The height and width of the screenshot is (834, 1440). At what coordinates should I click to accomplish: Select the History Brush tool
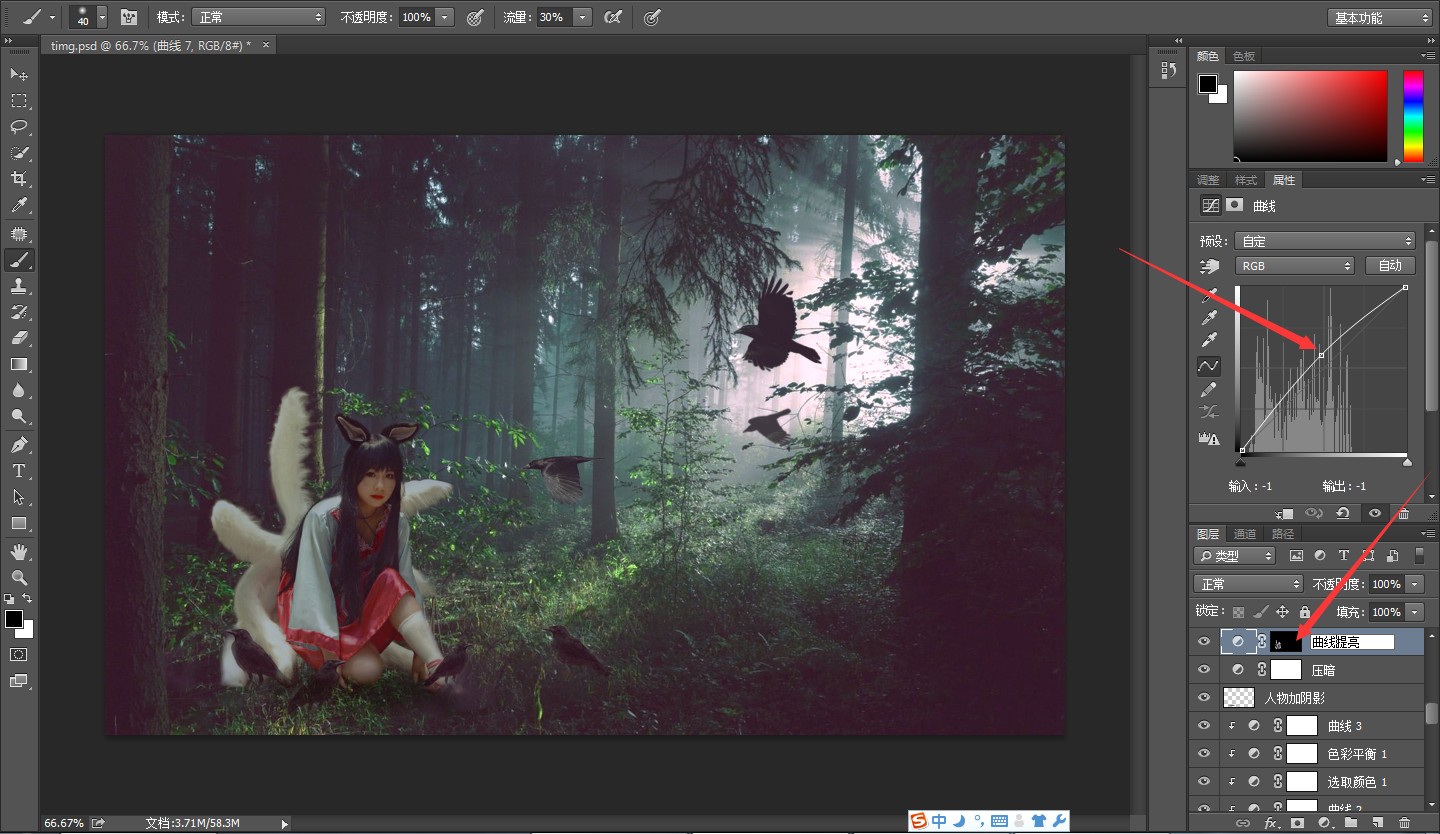tap(19, 312)
